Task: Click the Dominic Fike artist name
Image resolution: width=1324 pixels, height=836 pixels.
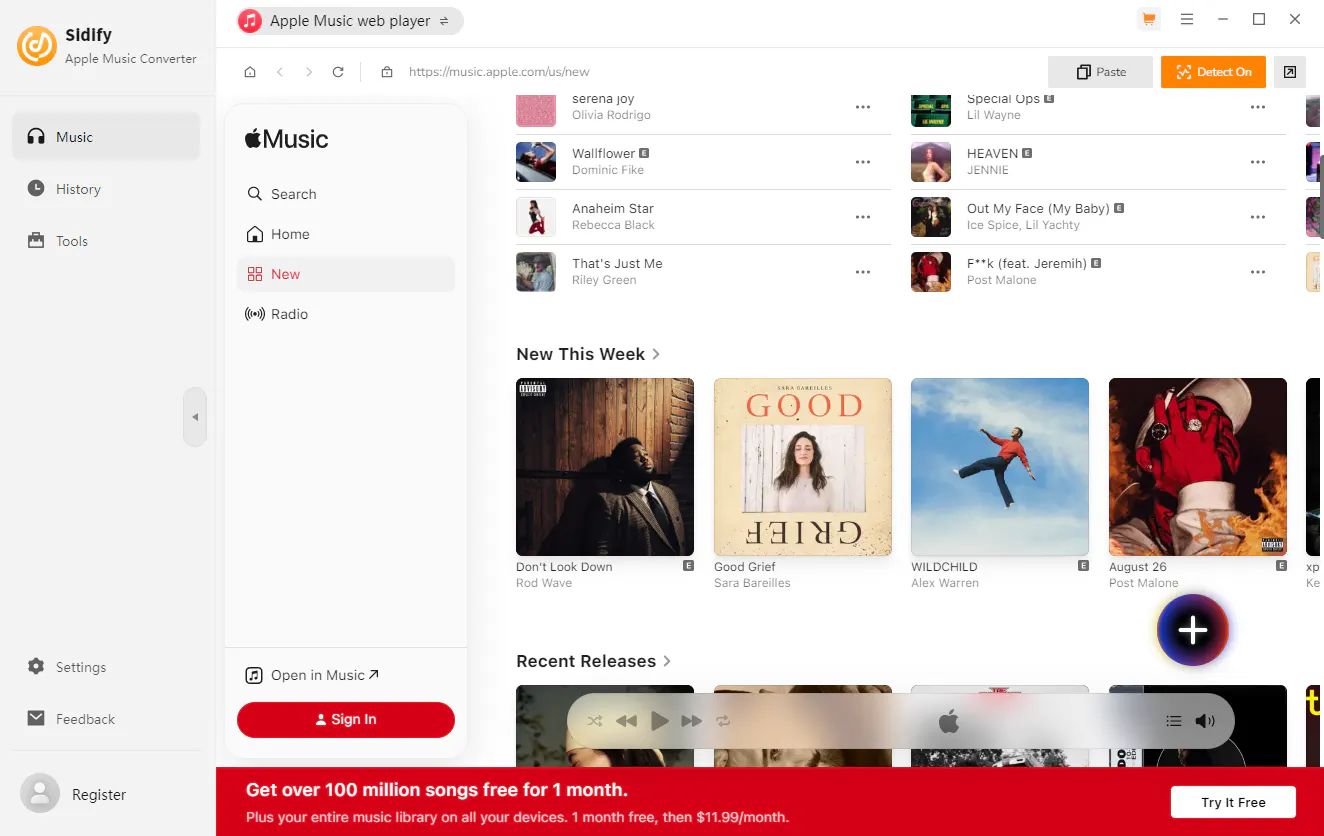Action: click(608, 170)
